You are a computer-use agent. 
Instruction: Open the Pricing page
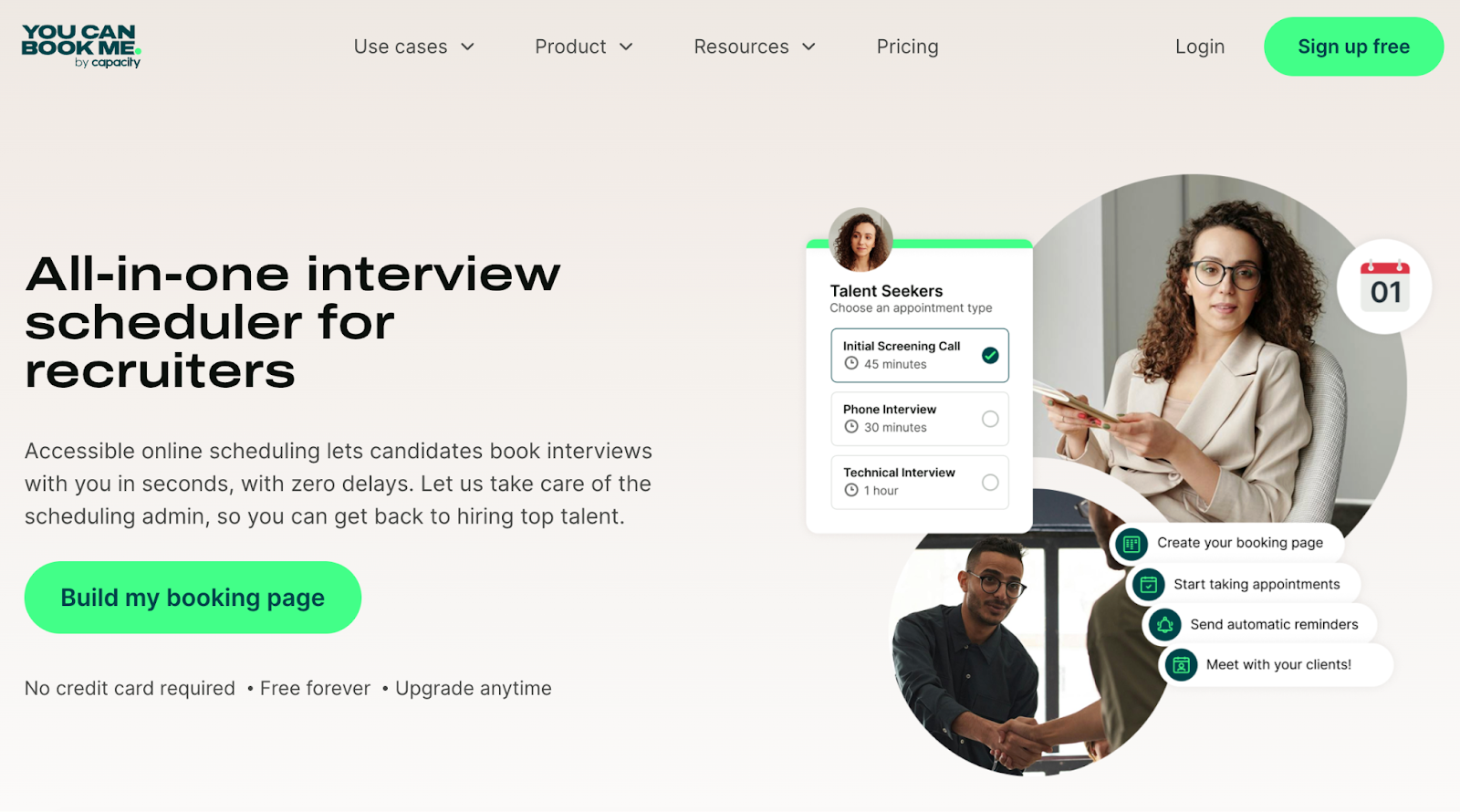907,47
